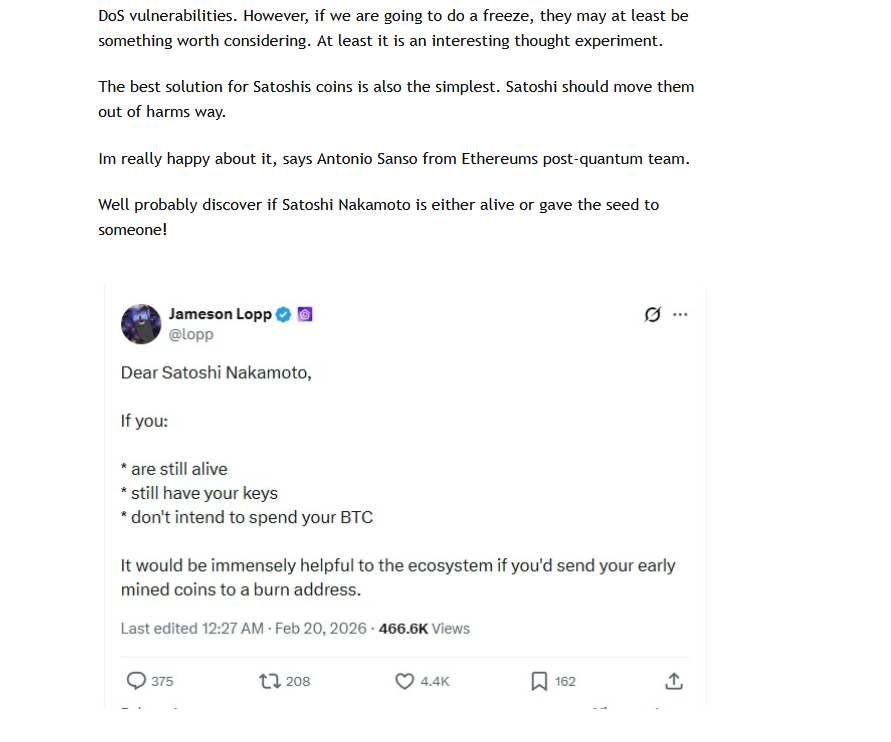The height and width of the screenshot is (742, 891).
Task: Click the Grok slashed-circle icon
Action: coord(652,314)
